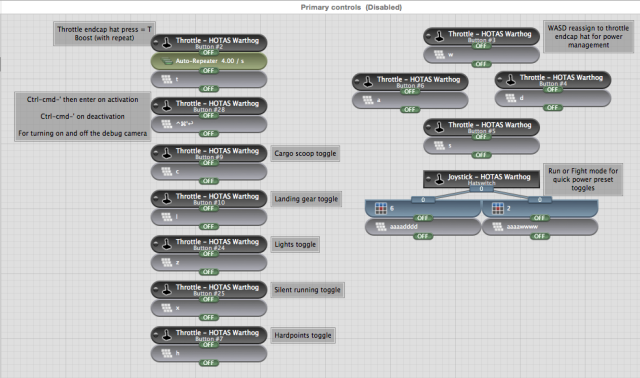Select the 'WASD reassign to throttle endcap hat' note
The image size is (640, 378).
[588, 36]
